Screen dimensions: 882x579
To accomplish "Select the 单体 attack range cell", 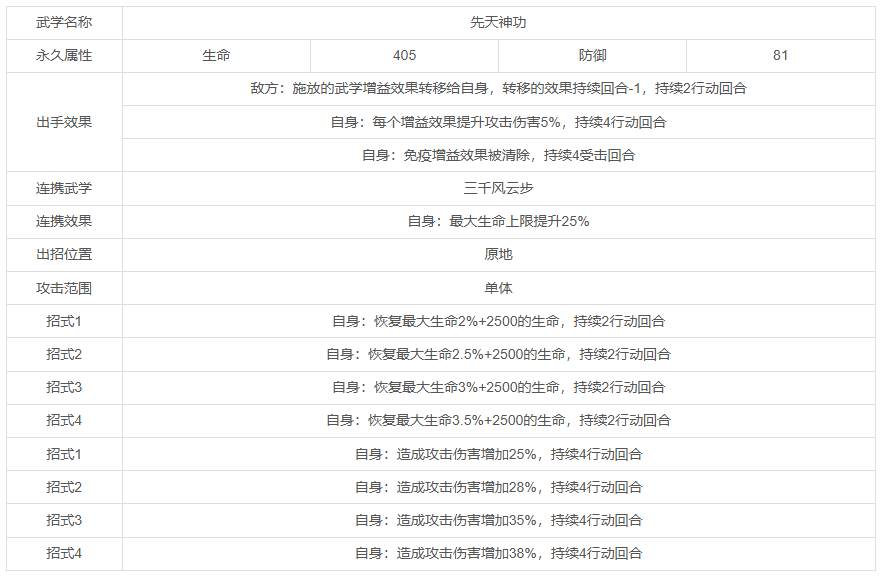I will click(x=498, y=288).
